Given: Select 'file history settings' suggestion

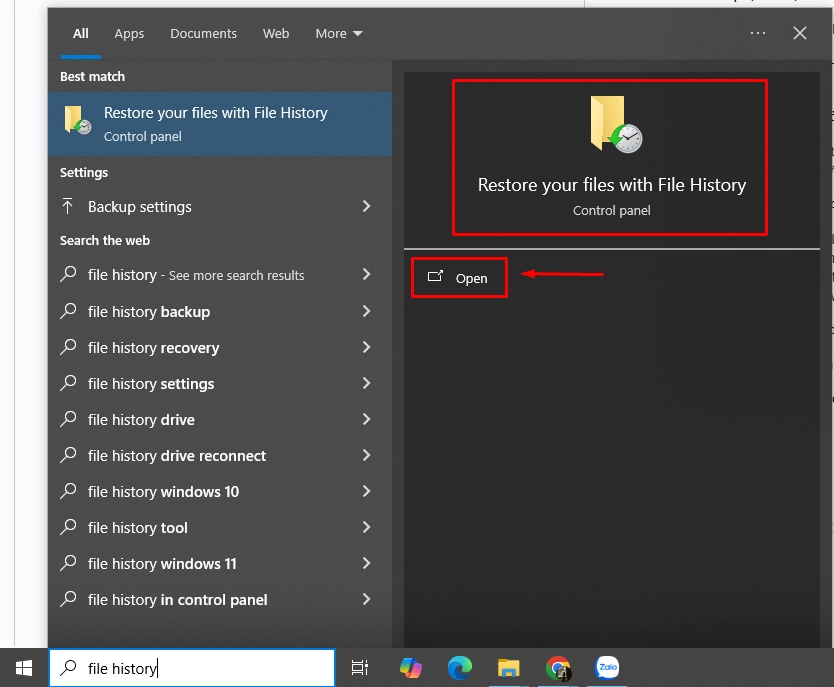Looking at the screenshot, I should [x=220, y=383].
